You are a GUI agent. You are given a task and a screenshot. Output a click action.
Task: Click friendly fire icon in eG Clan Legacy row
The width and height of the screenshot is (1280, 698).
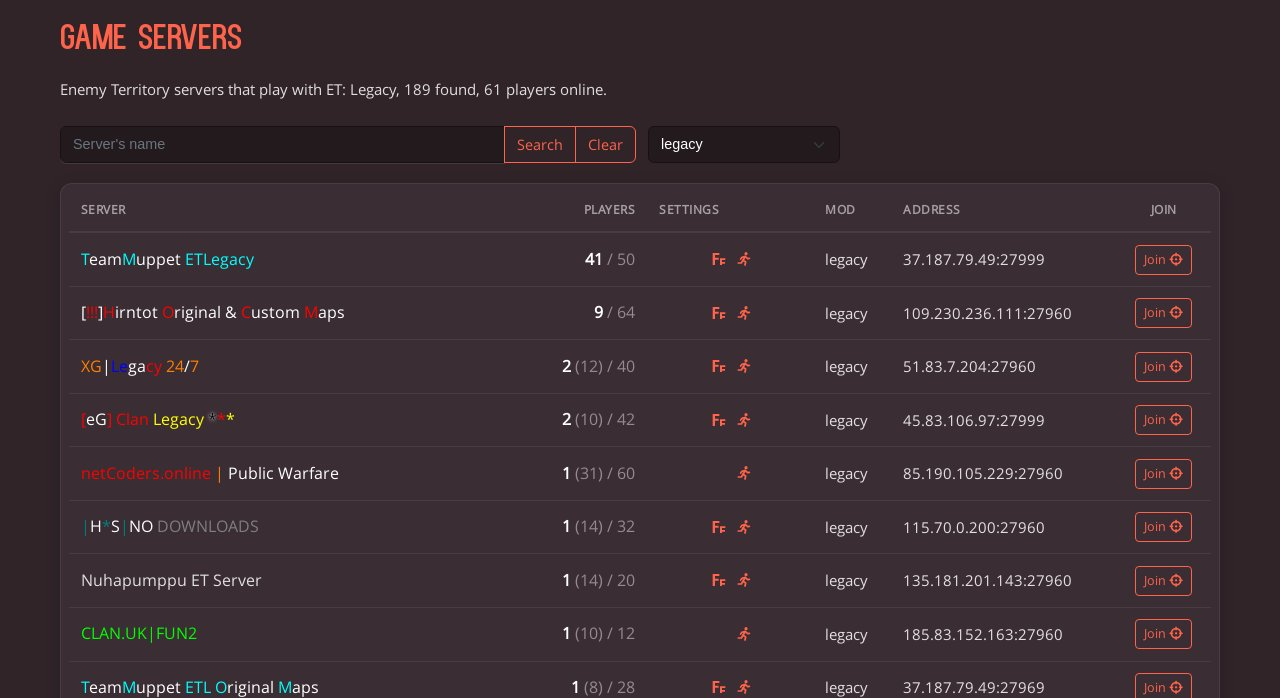coord(718,420)
